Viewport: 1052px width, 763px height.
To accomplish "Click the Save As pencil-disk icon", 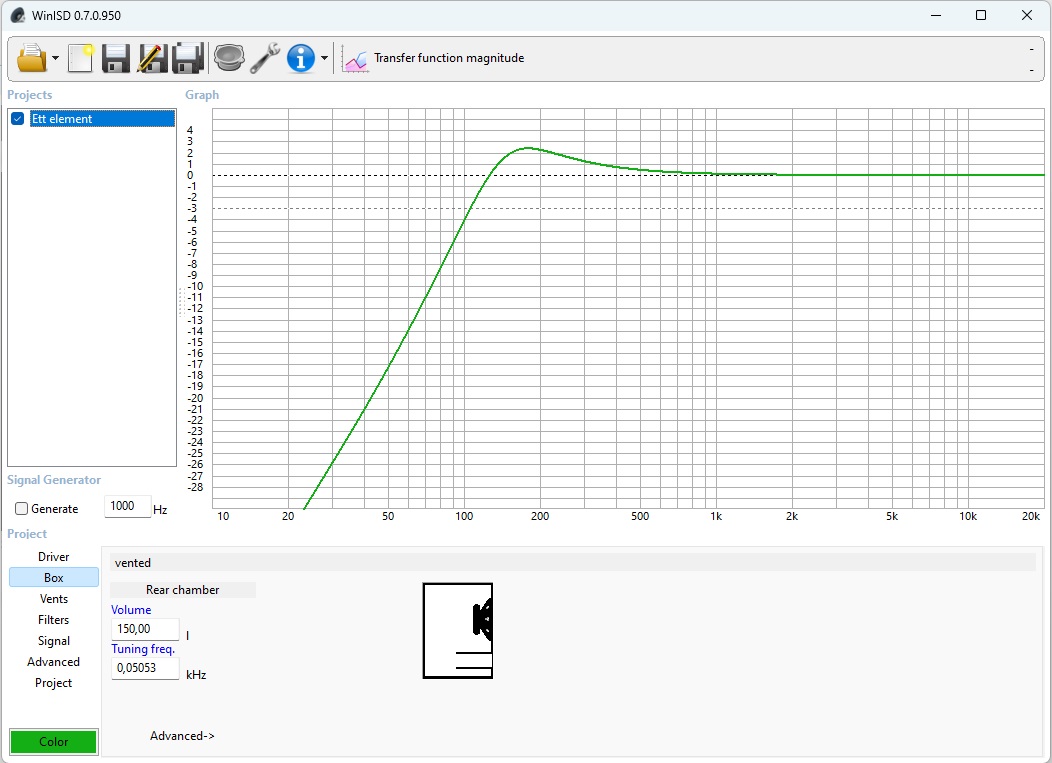I will point(152,58).
